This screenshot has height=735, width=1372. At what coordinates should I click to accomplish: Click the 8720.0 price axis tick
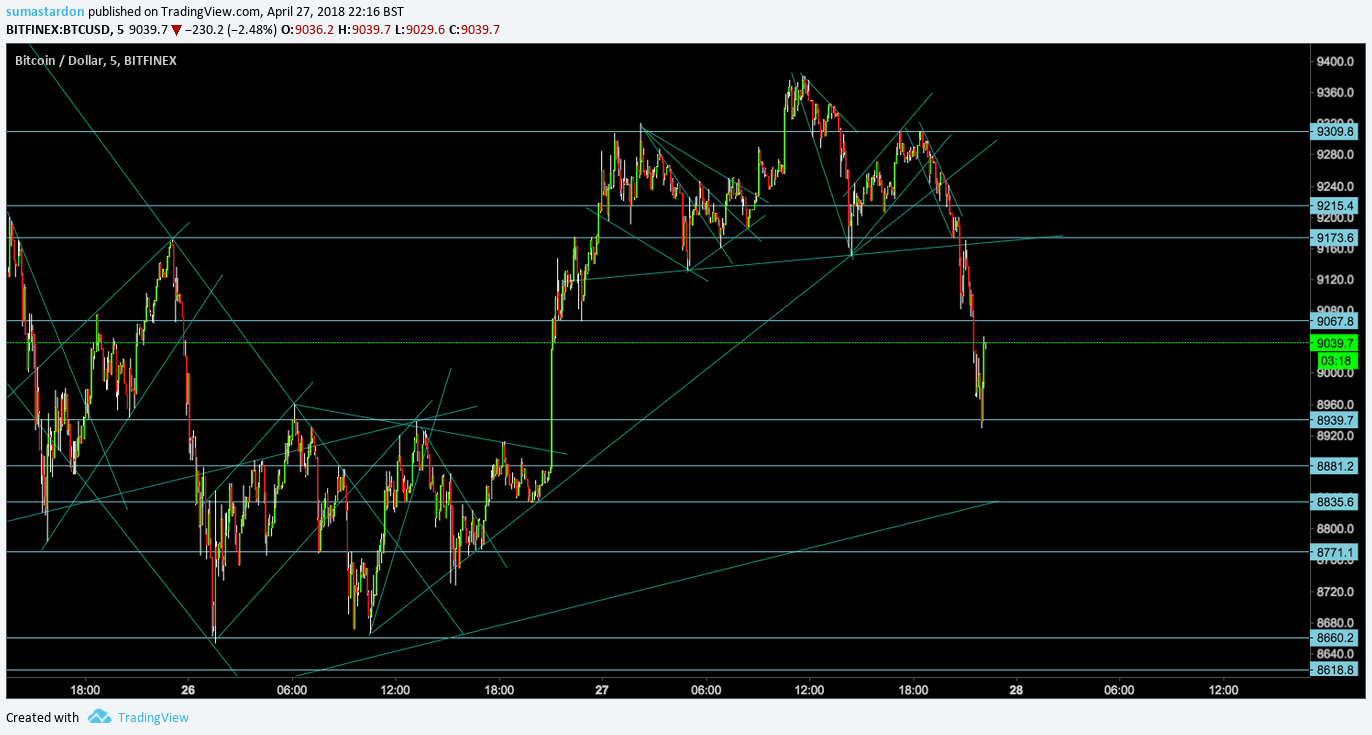[1336, 592]
